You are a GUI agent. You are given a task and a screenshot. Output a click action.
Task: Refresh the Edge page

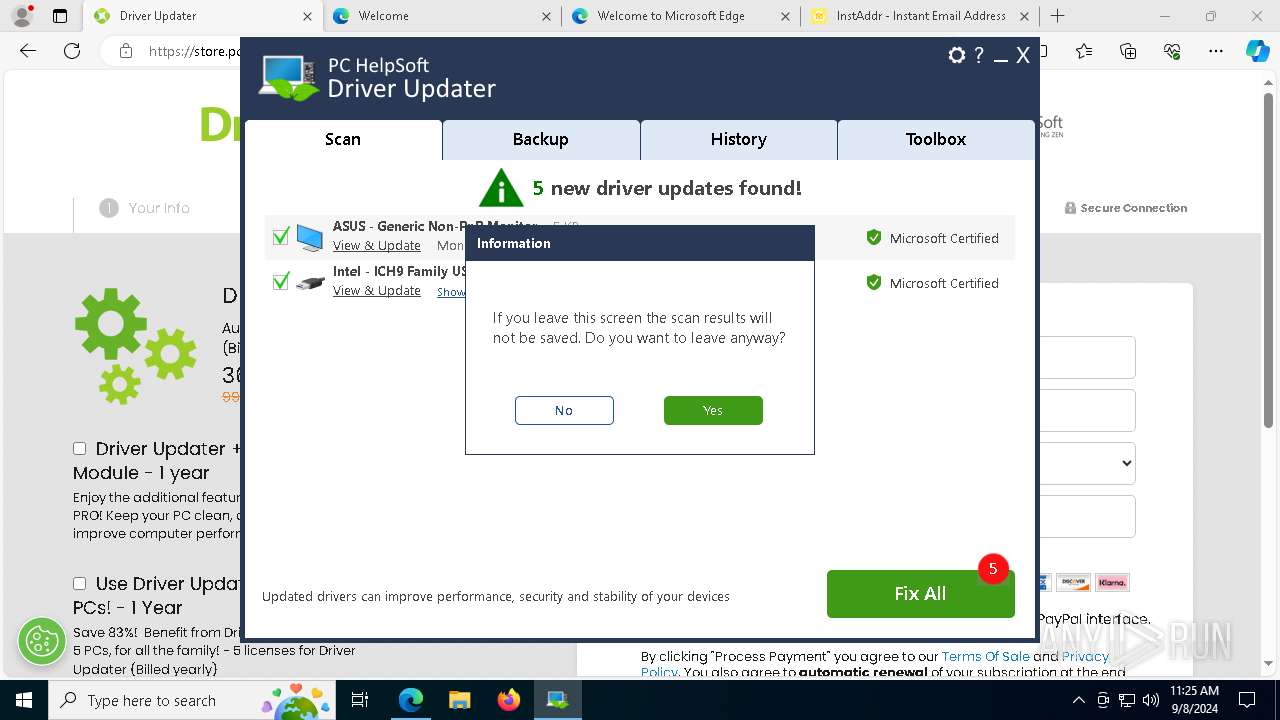coord(71,51)
